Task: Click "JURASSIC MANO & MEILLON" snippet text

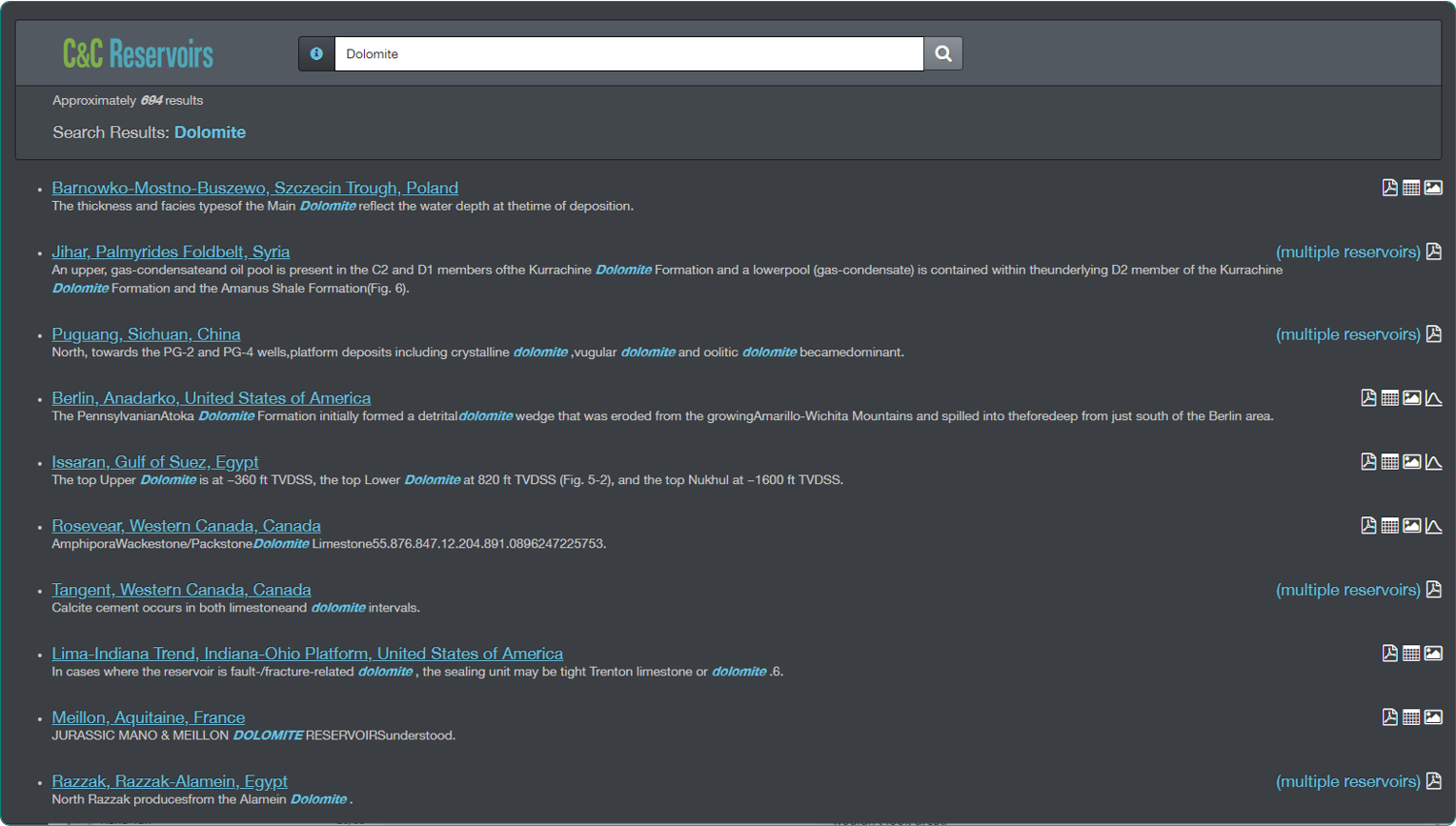Action: (x=253, y=735)
